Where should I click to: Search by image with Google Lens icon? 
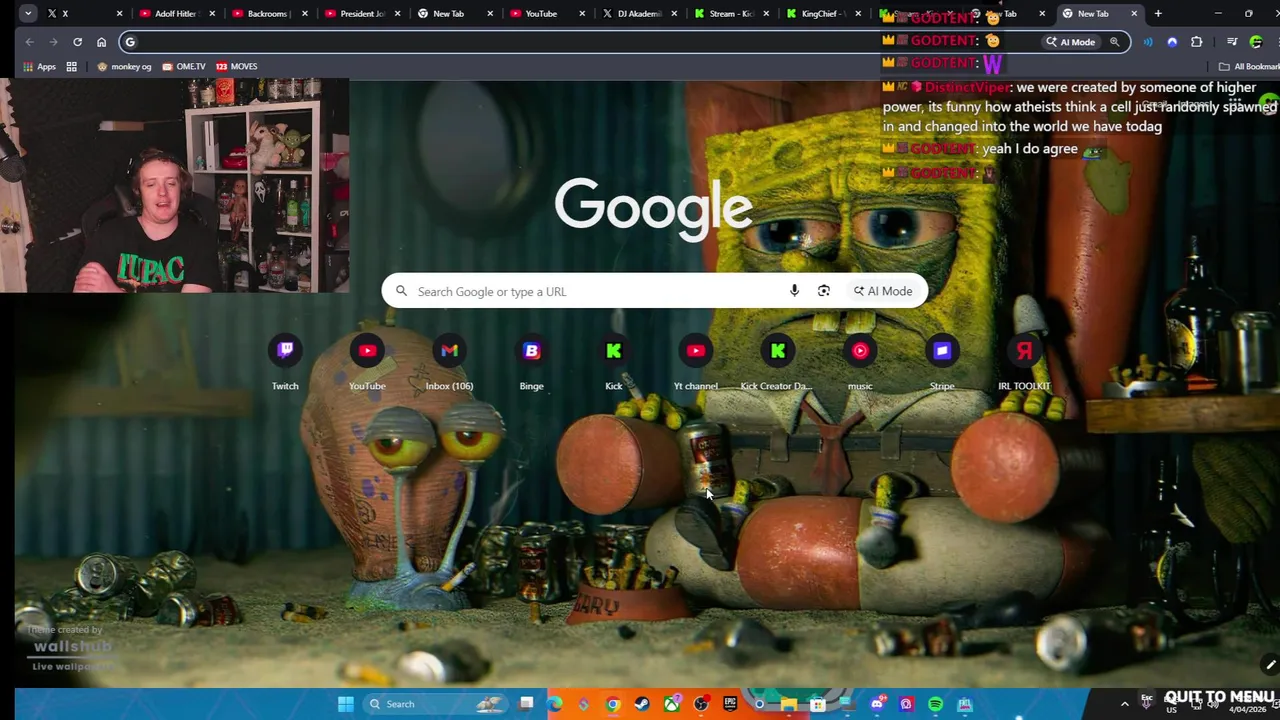click(x=823, y=291)
